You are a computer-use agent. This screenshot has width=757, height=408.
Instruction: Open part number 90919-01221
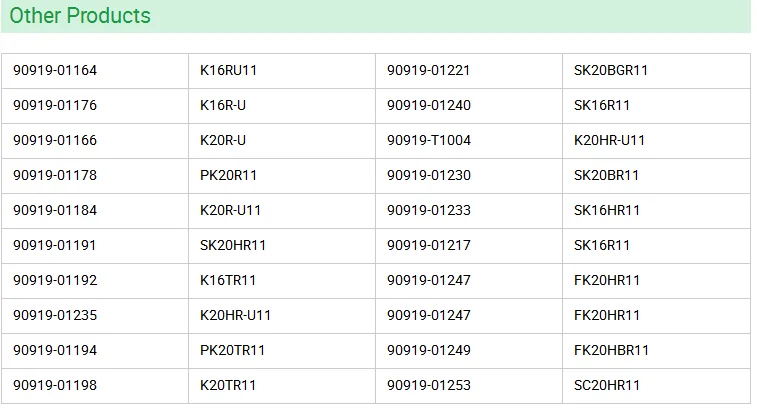(x=428, y=71)
